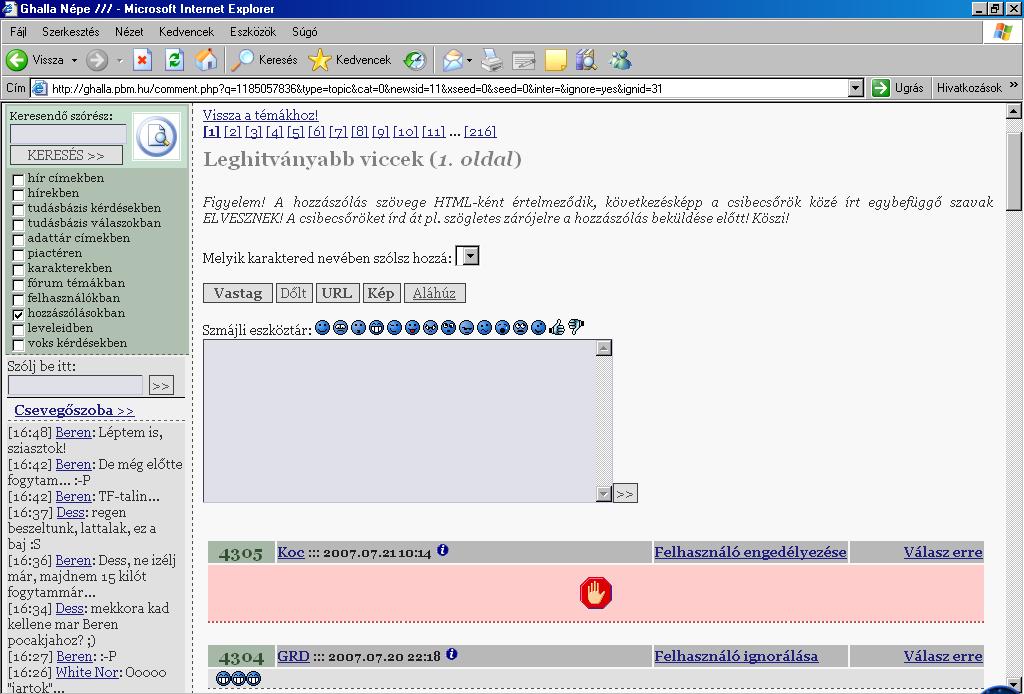Open the History toolbar icon
The width and height of the screenshot is (1024, 694).
414,60
